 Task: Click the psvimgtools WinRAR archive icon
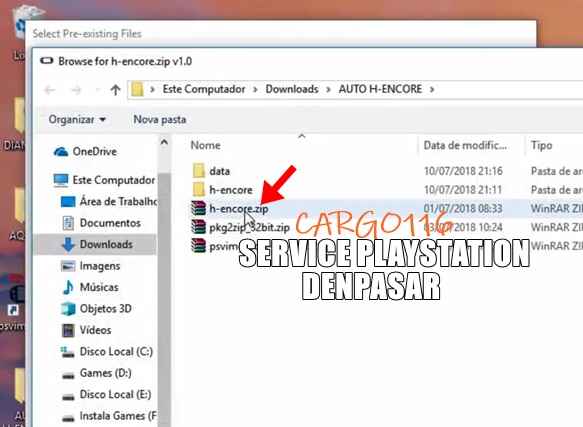[198, 245]
